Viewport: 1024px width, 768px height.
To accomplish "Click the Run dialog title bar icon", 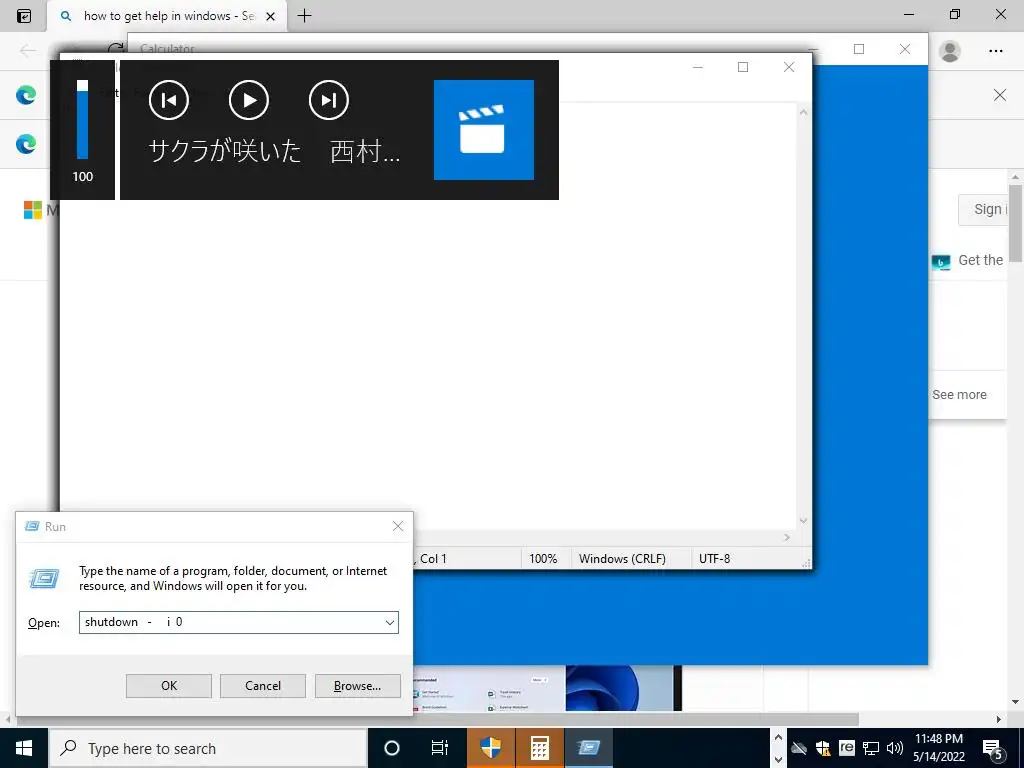I will point(32,526).
